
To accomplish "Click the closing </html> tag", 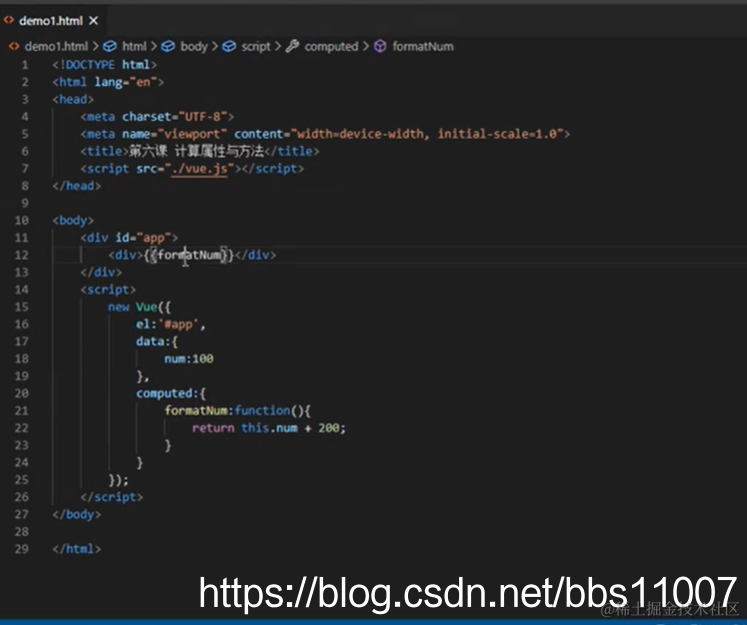I will click(76, 549).
